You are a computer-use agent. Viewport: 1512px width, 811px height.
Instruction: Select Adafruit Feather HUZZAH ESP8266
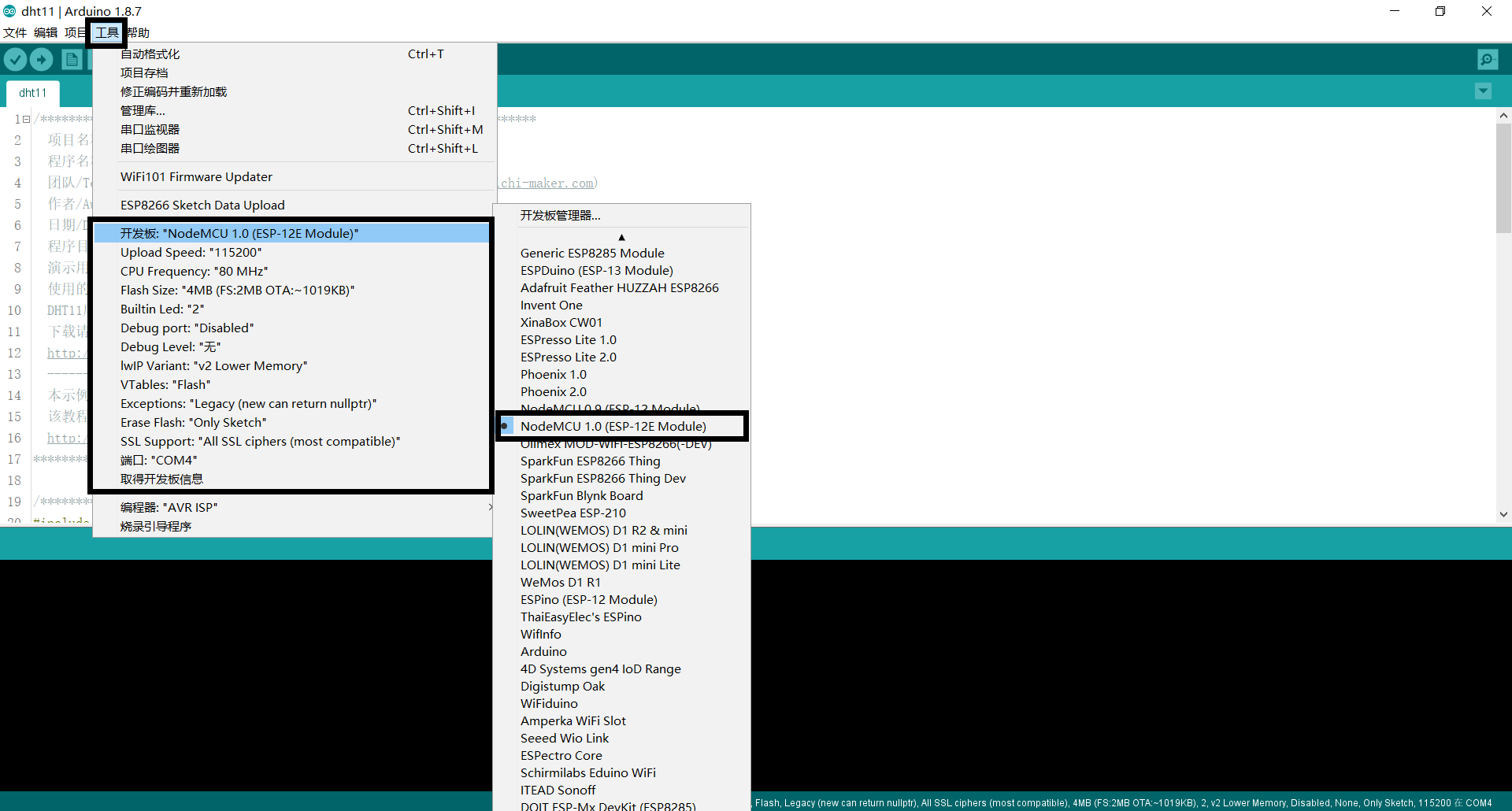622,288
